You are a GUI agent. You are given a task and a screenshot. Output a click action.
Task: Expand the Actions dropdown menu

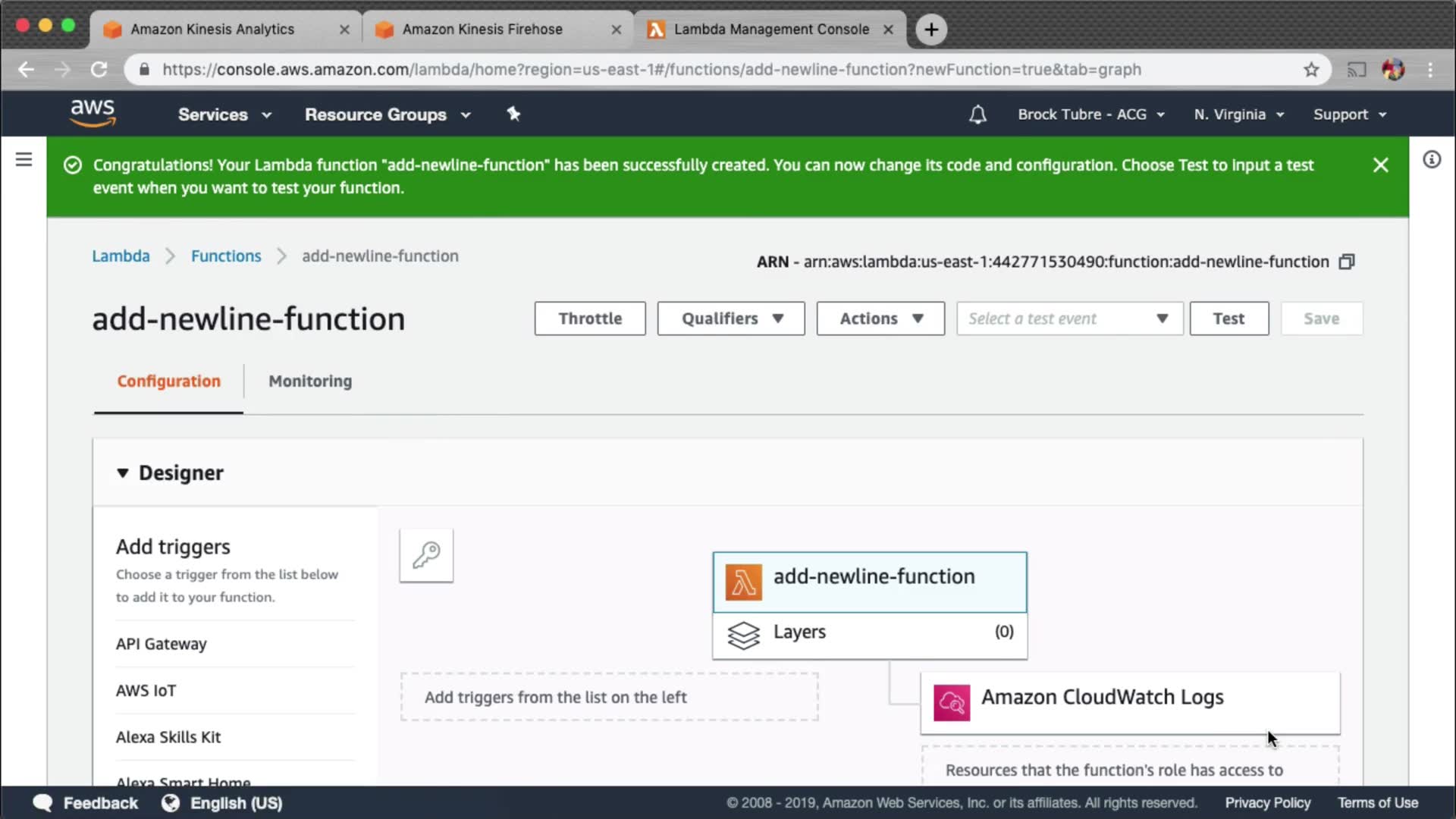(x=880, y=318)
